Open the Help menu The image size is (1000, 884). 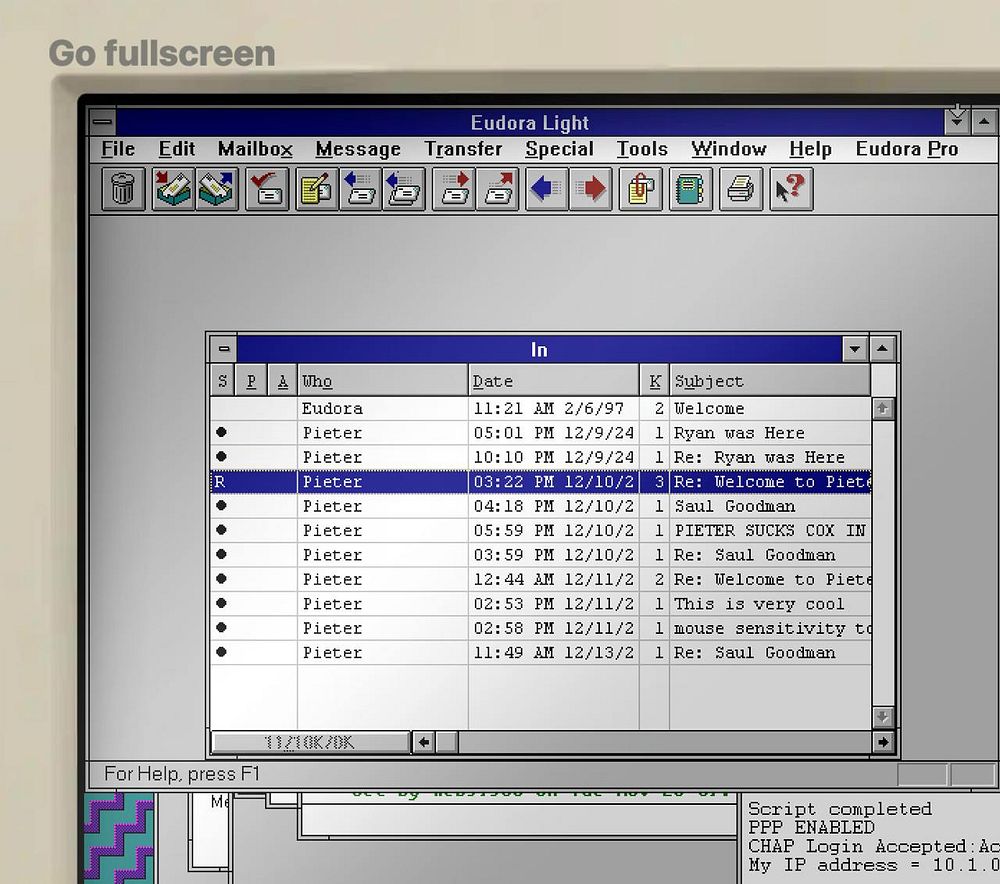click(x=810, y=149)
